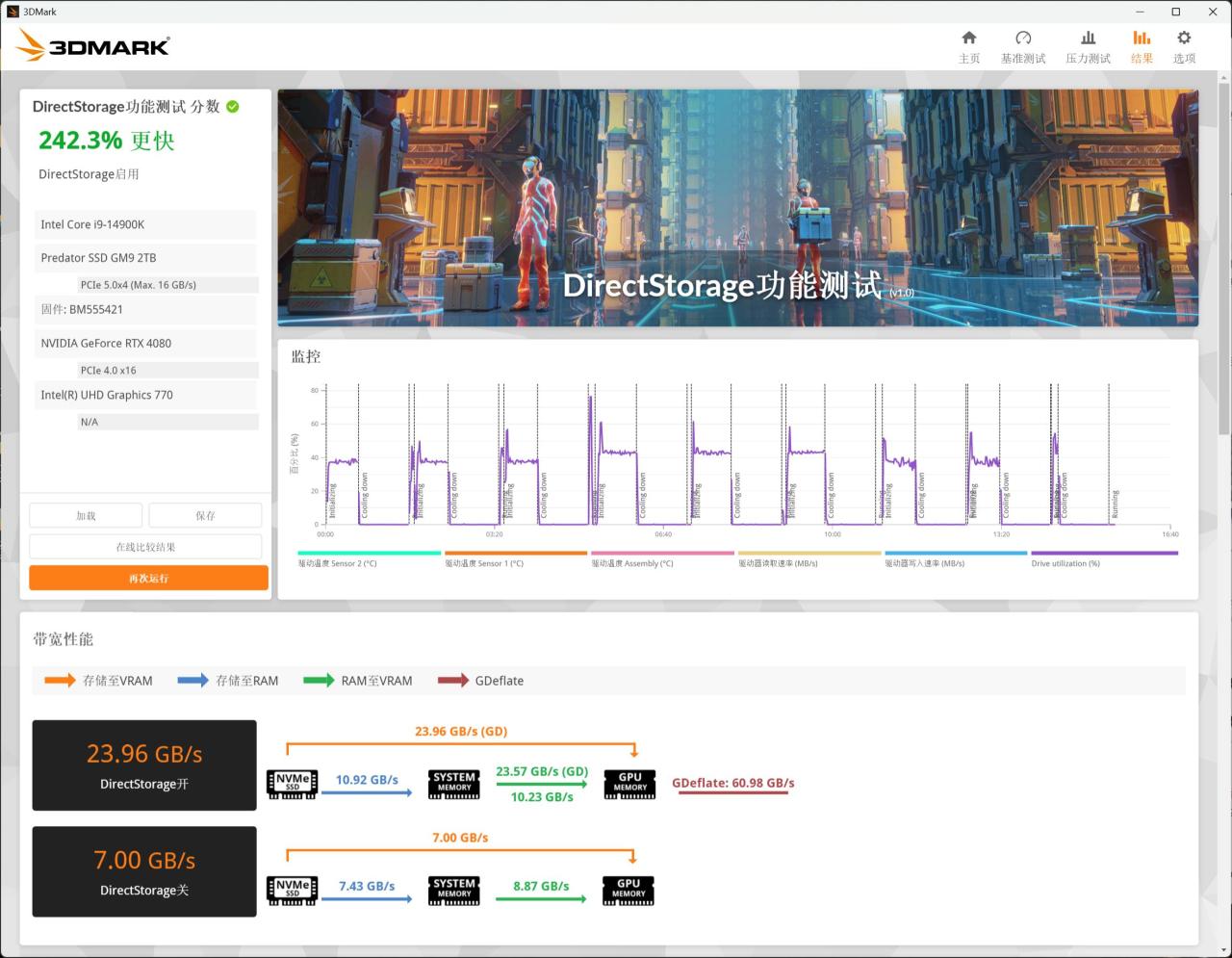Image resolution: width=1232 pixels, height=958 pixels.
Task: Click the 23.57 GB/s (GD) value
Action: pos(542,771)
